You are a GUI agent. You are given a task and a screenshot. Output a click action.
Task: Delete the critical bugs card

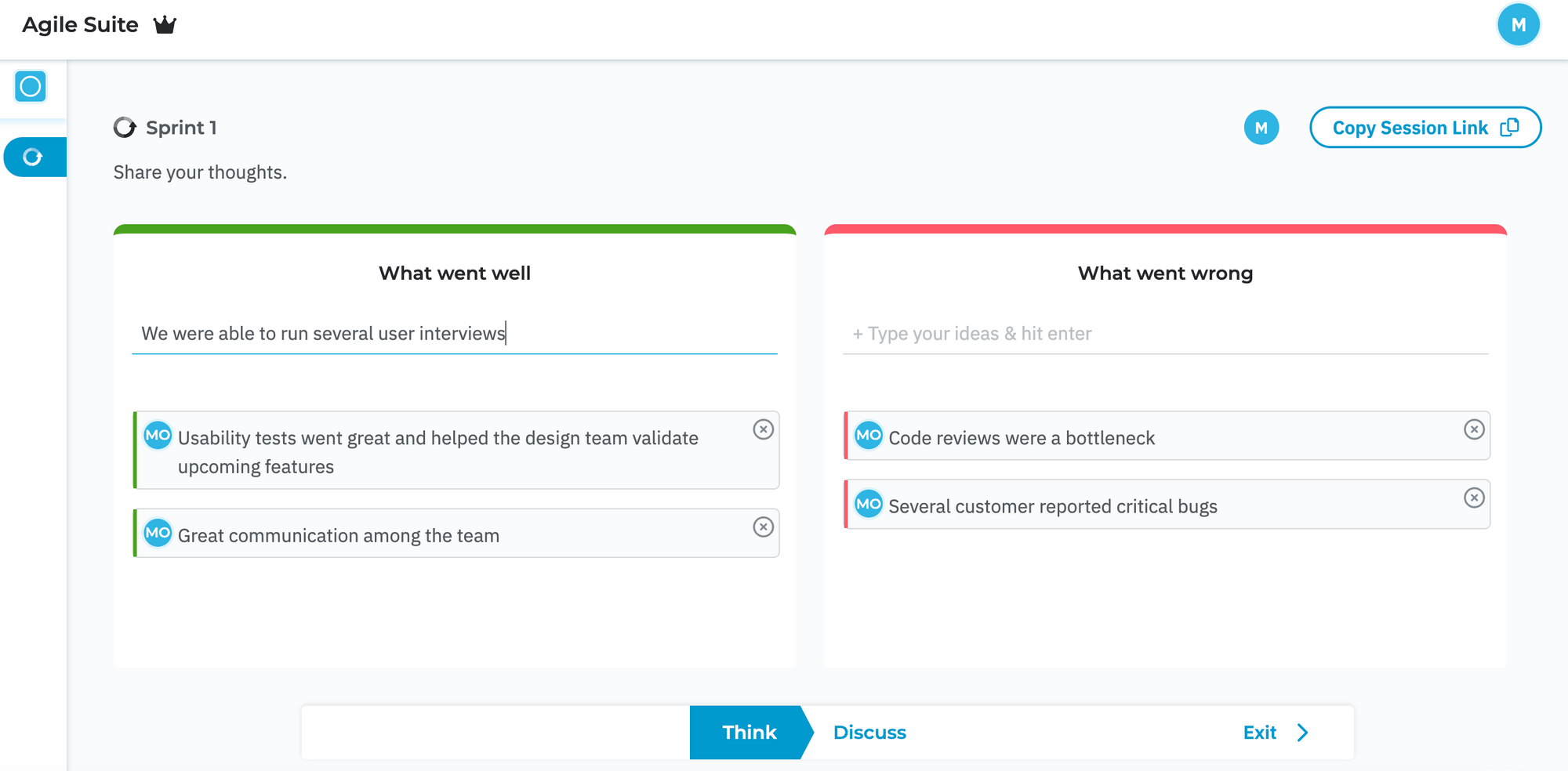[1474, 498]
